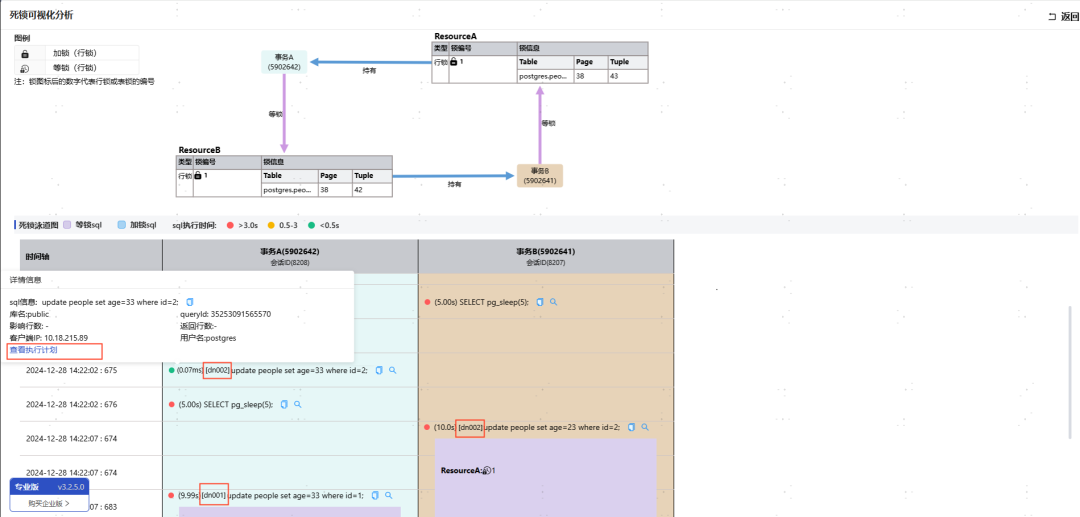
Task: Click the 等锁sql purple legend swatch
Action: click(67, 224)
